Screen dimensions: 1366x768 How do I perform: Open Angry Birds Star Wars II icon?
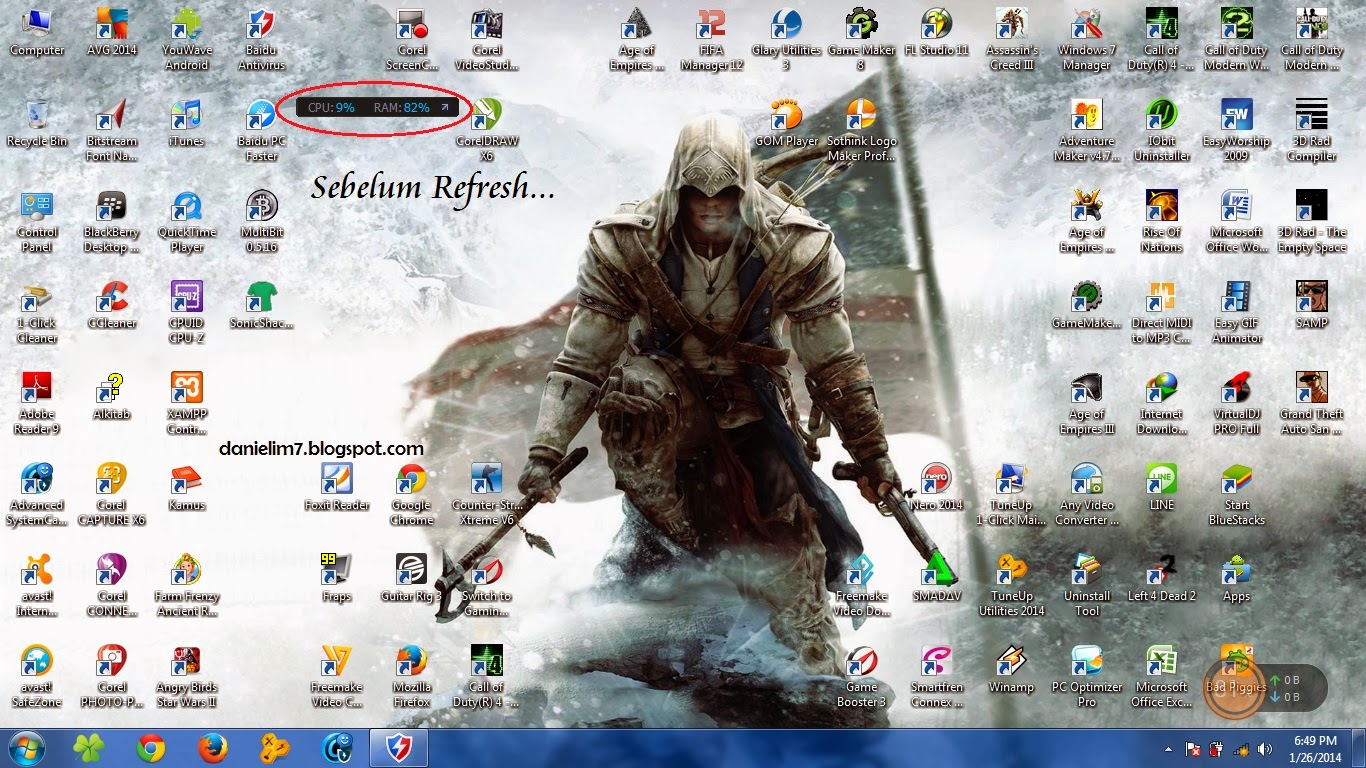click(x=187, y=676)
